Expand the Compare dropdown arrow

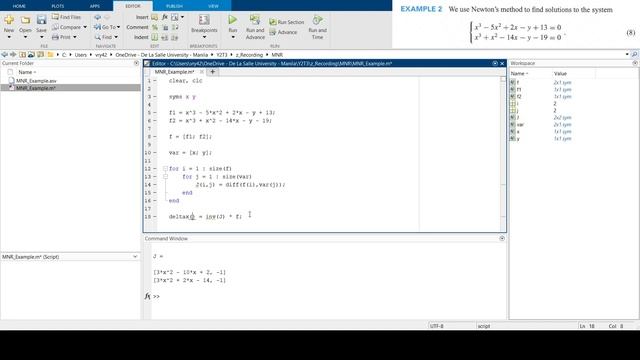point(85,27)
